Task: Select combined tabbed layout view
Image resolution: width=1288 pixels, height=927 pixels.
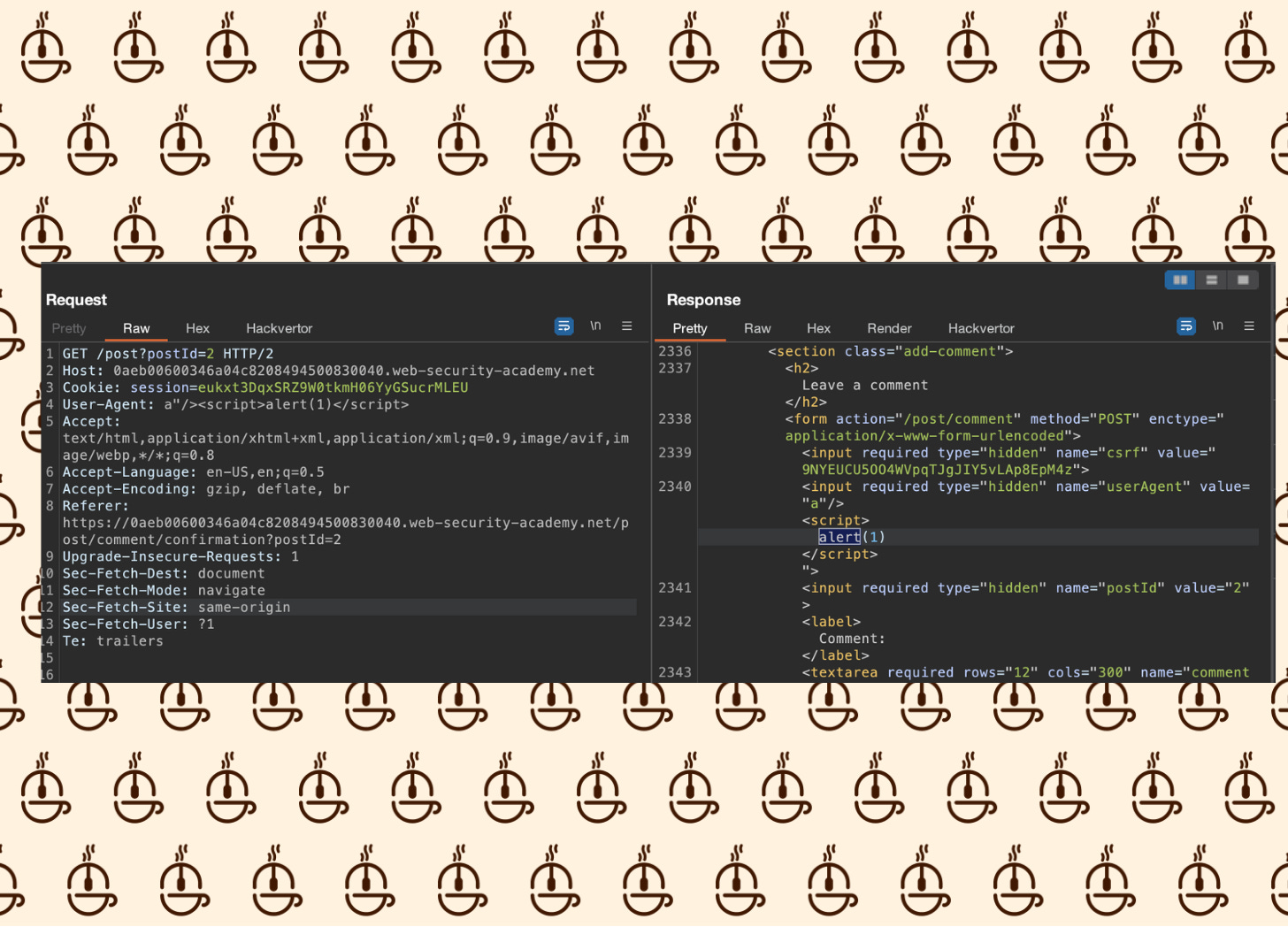Action: tap(1243, 280)
